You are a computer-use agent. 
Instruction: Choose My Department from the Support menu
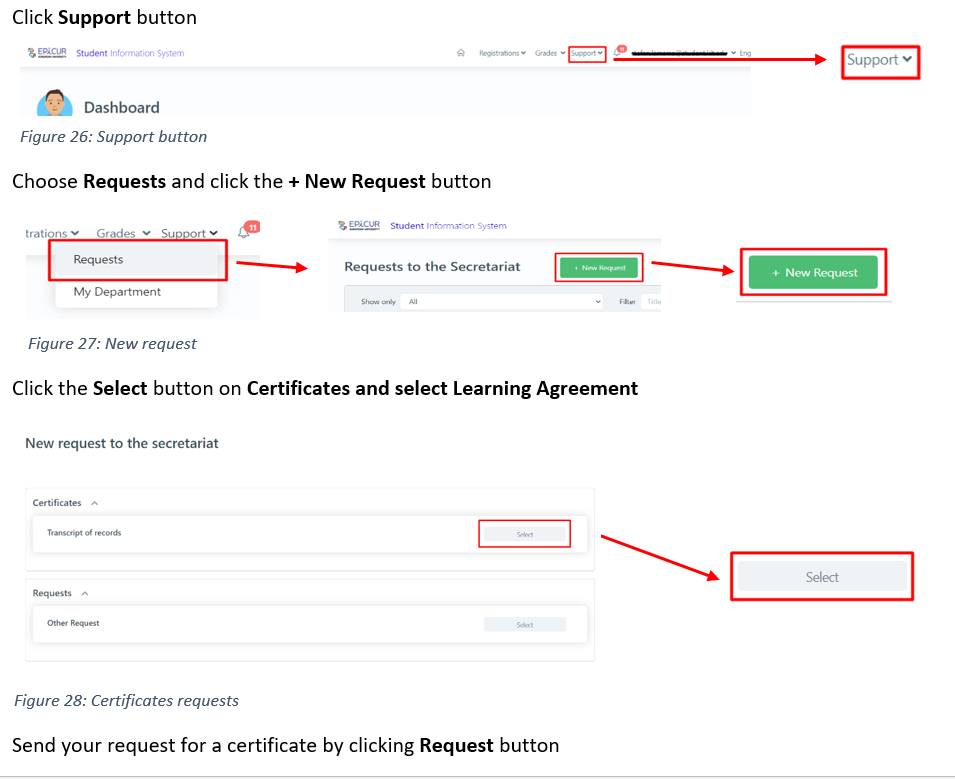coord(117,292)
